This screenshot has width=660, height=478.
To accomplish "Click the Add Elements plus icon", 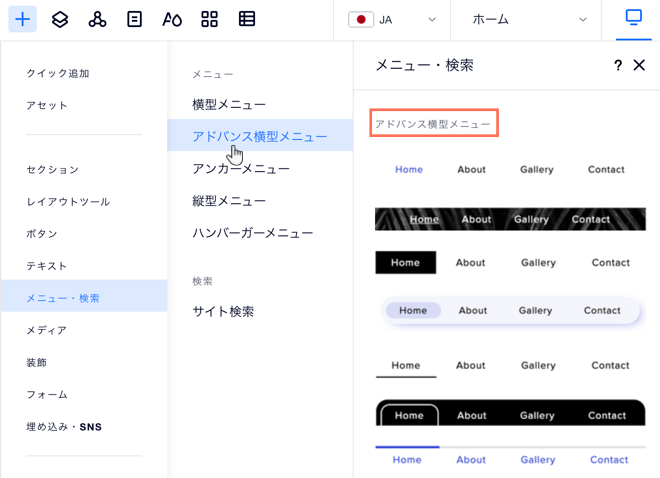I will click(23, 19).
